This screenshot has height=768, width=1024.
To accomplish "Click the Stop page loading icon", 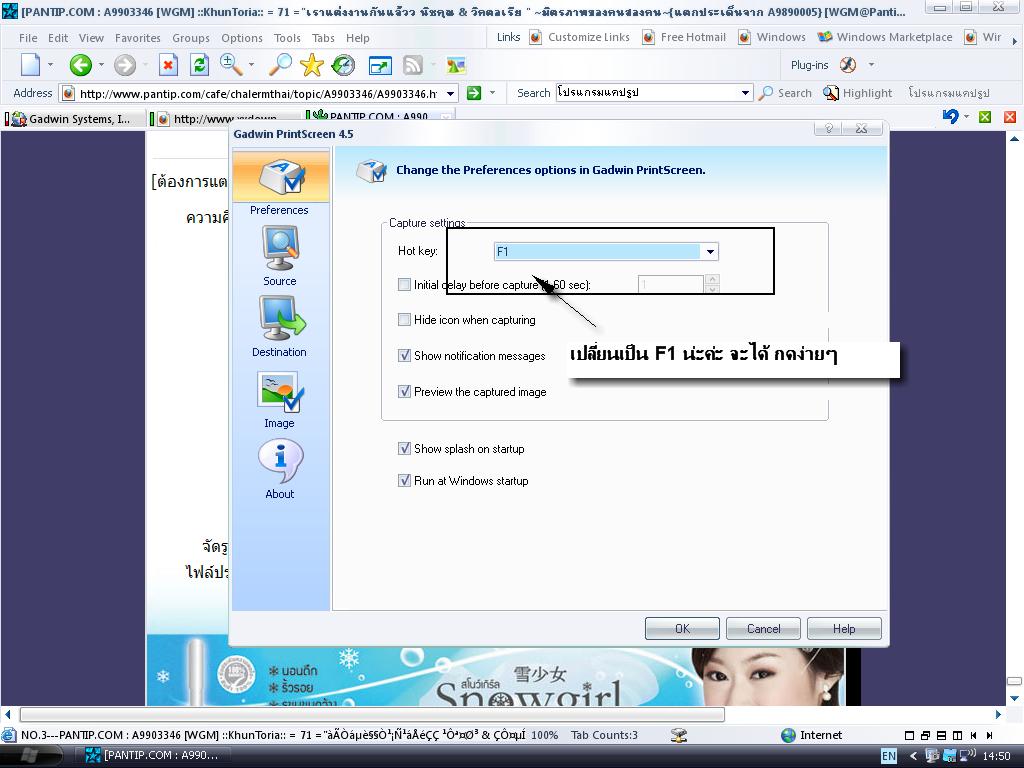I will point(168,65).
